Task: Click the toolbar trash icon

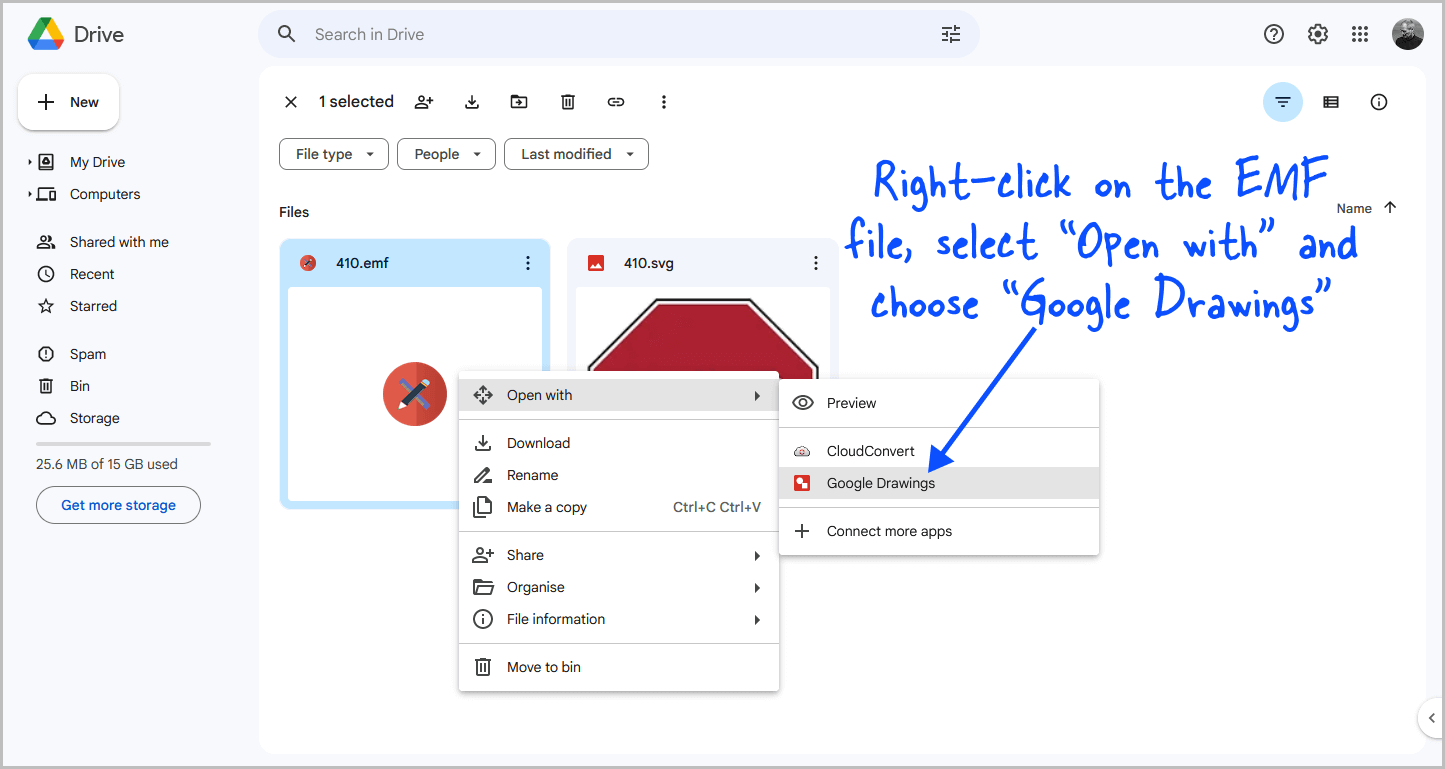Action: point(568,102)
